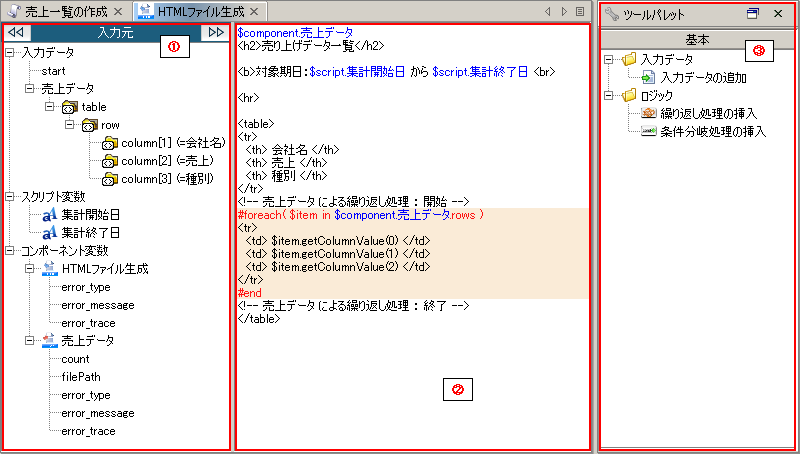Viewport: 800px width, 454px height.
Task: Collapse the スクリプト変数 tree node
Action: coord(11,197)
